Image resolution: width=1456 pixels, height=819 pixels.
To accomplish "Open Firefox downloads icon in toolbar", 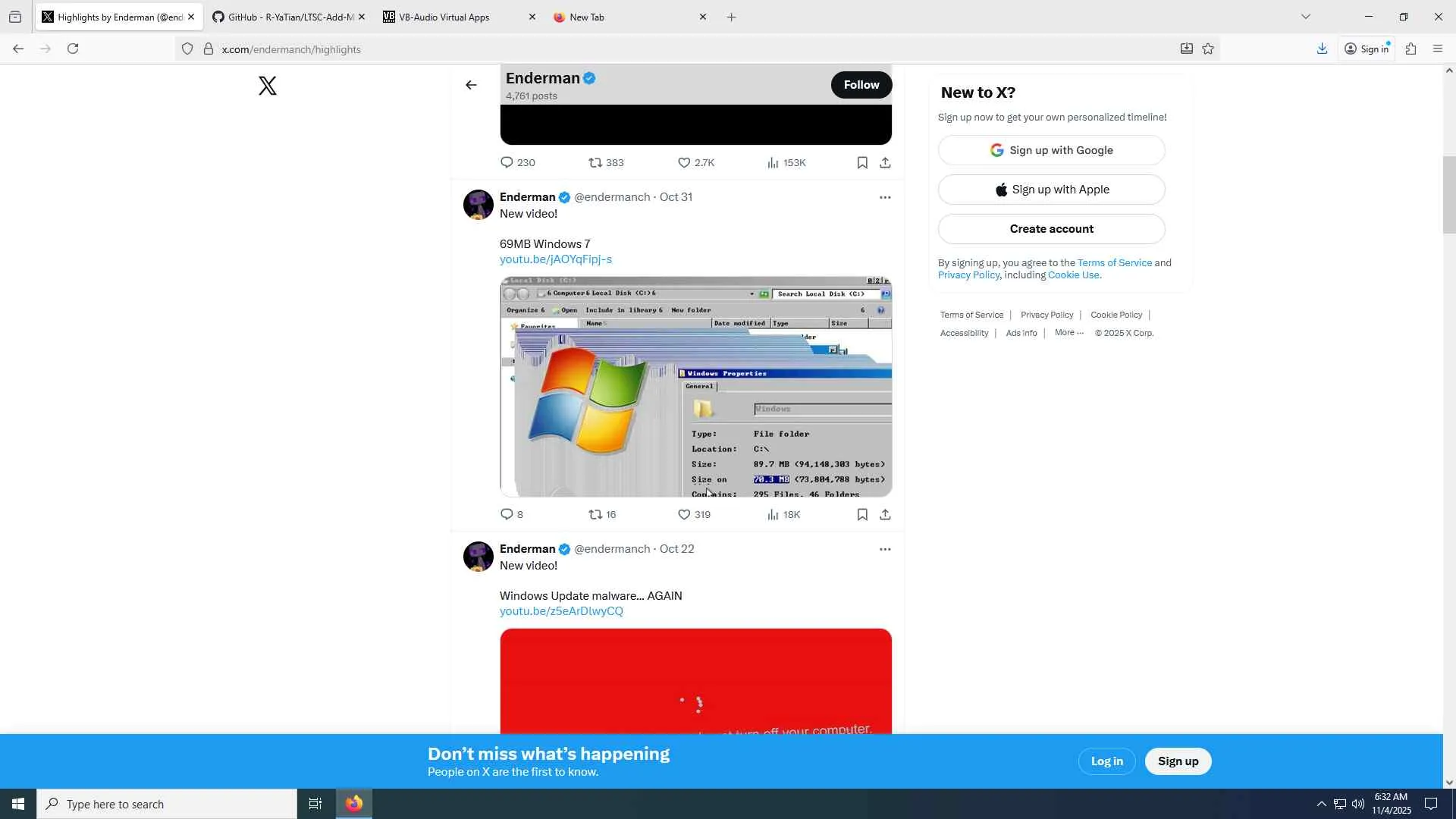I will coord(1322,49).
